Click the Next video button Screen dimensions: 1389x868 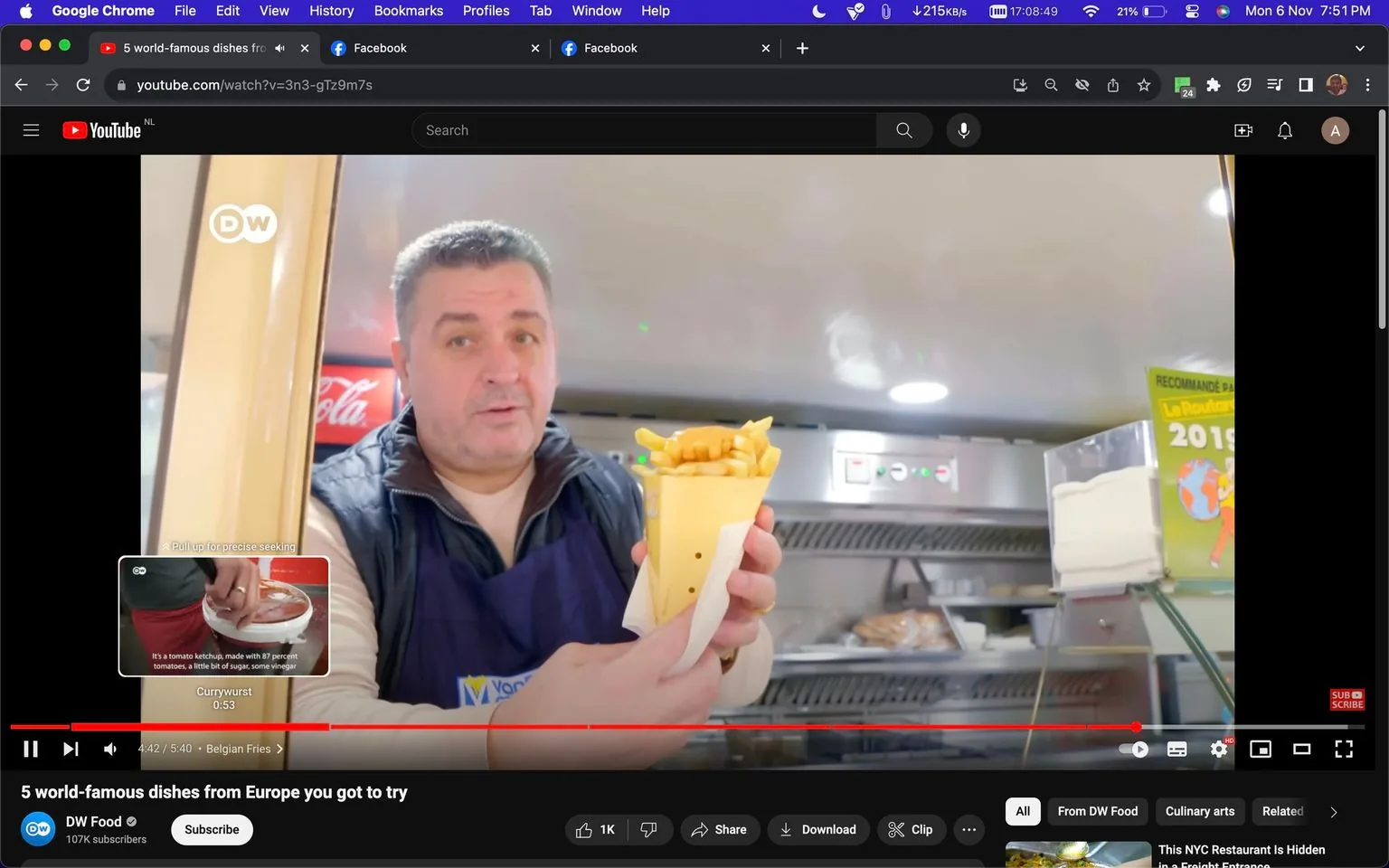pyautogui.click(x=71, y=749)
